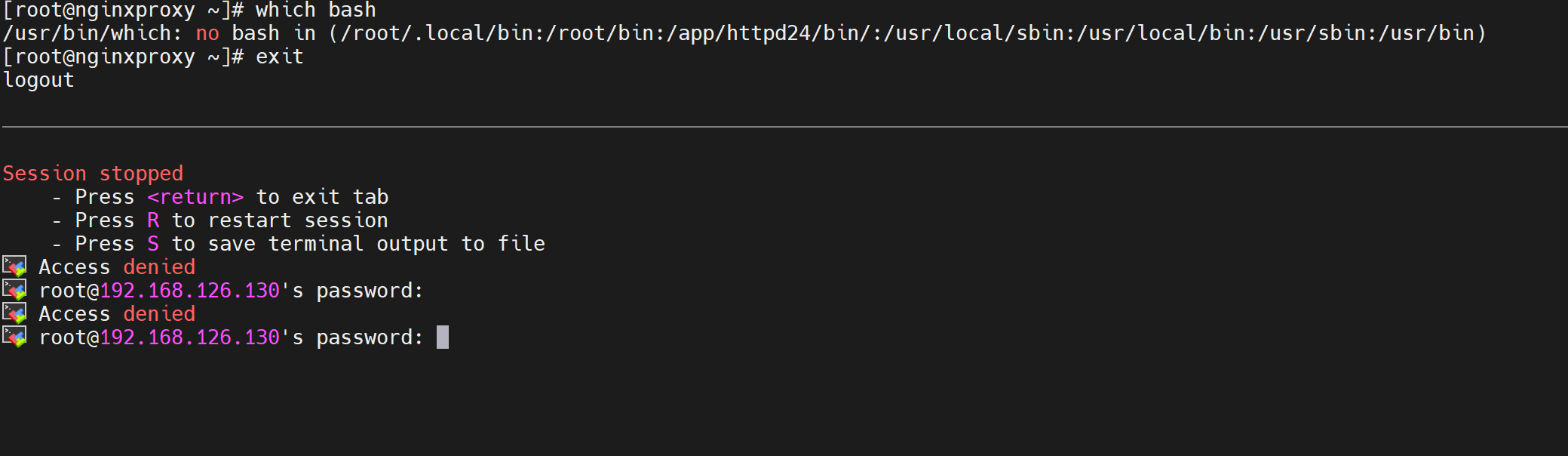Click the logout output line

point(38,80)
